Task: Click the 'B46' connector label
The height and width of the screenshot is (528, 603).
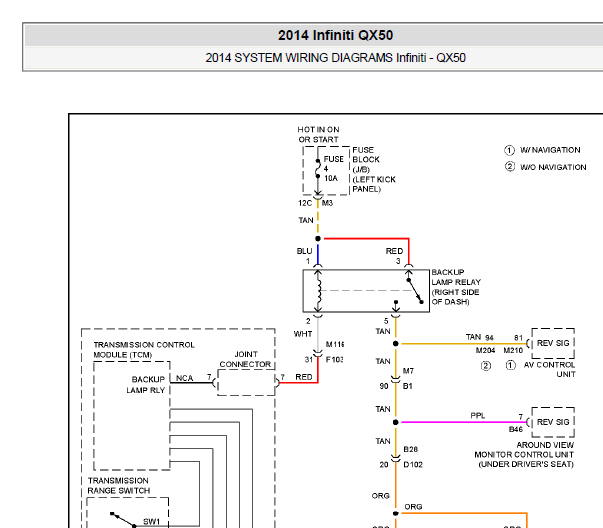Action: coord(516,429)
